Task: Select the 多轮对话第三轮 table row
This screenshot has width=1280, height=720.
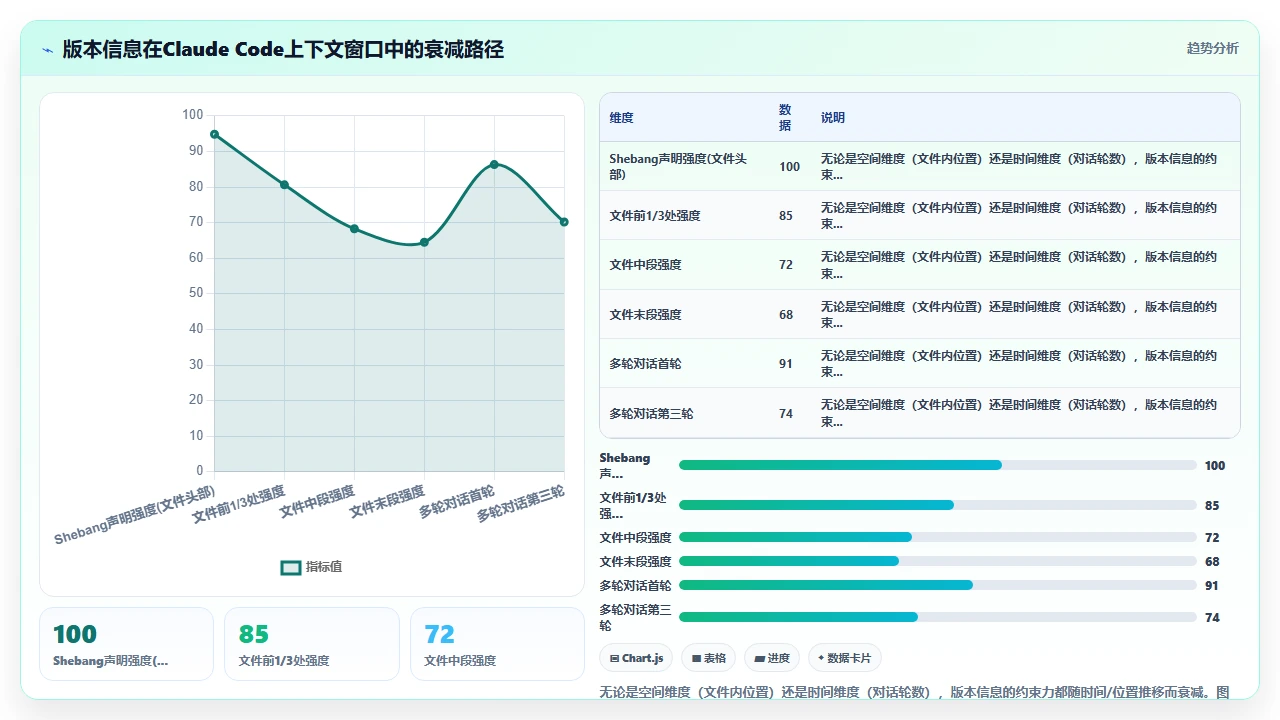Action: (x=920, y=413)
